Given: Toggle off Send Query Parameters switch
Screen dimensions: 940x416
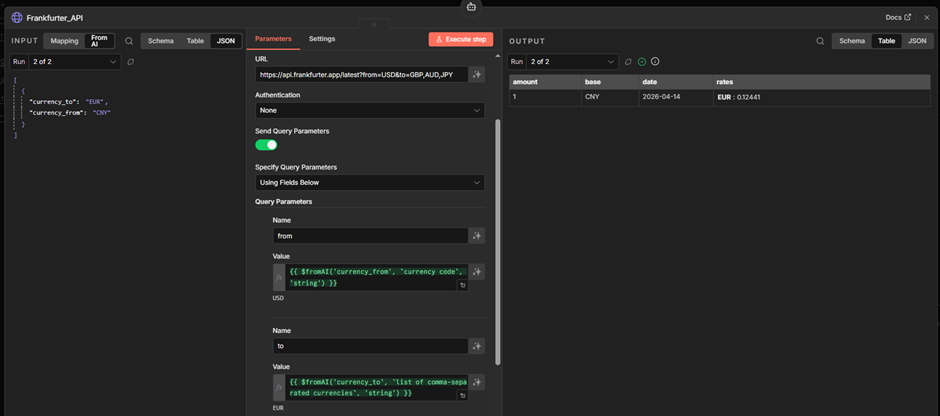Looking at the screenshot, I should click(x=266, y=145).
